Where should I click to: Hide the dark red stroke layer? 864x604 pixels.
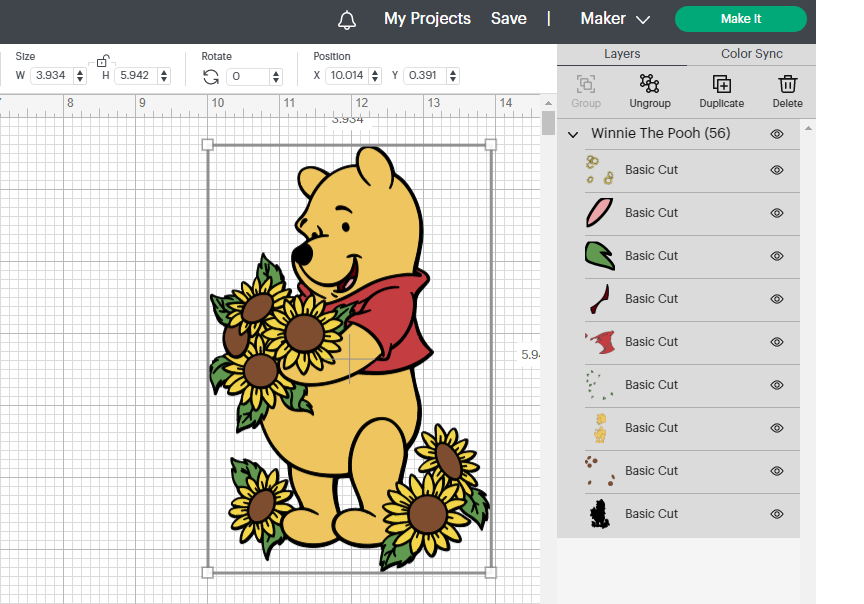pyautogui.click(x=777, y=299)
